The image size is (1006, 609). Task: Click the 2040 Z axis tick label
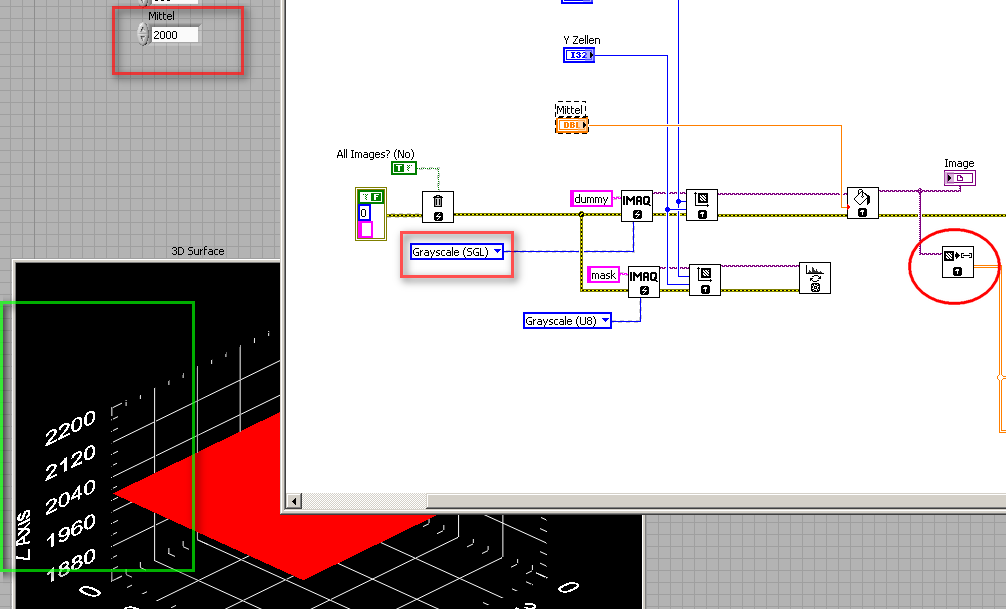[x=71, y=496]
